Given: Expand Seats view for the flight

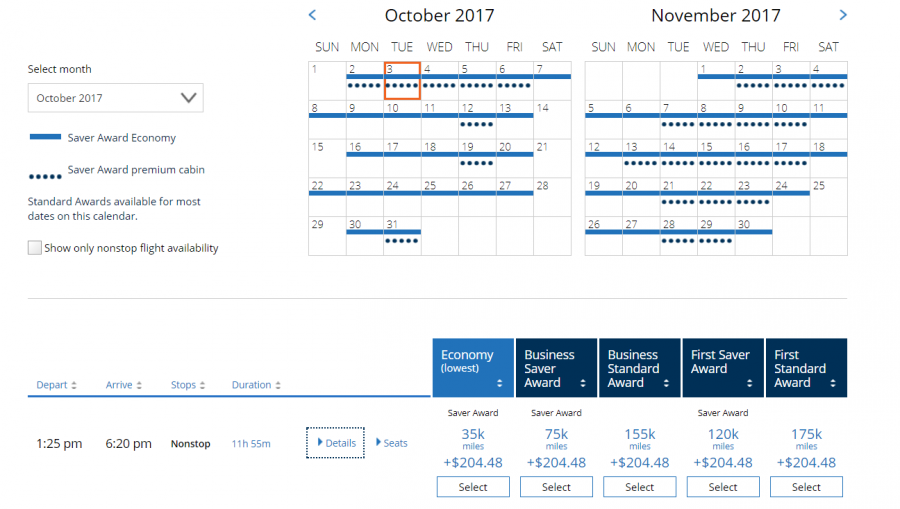Looking at the screenshot, I should coord(391,443).
